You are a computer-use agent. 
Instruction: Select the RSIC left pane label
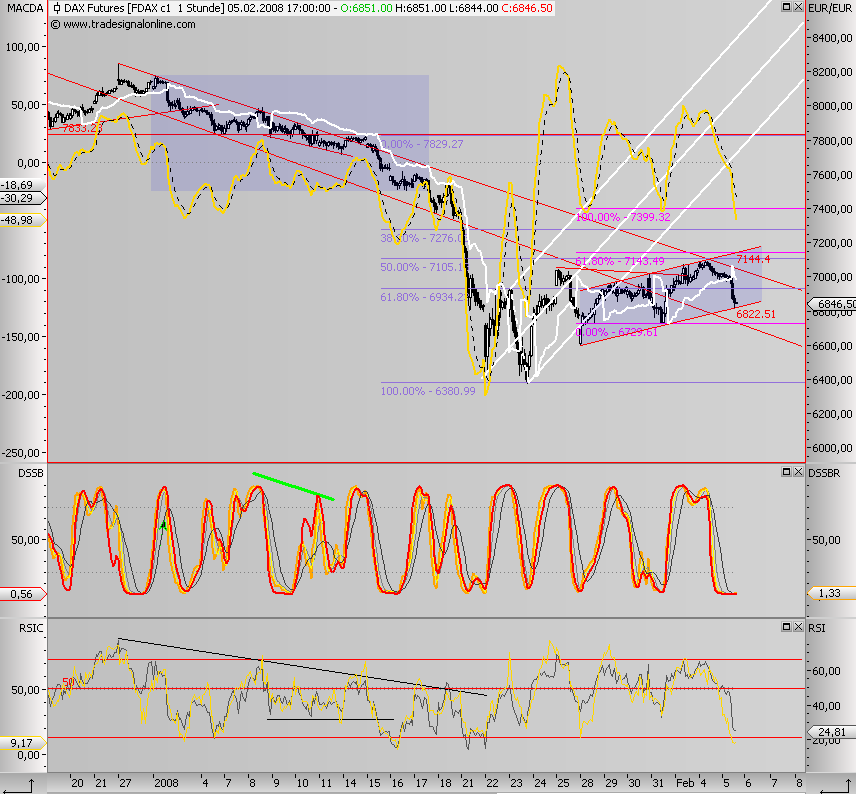[x=31, y=628]
